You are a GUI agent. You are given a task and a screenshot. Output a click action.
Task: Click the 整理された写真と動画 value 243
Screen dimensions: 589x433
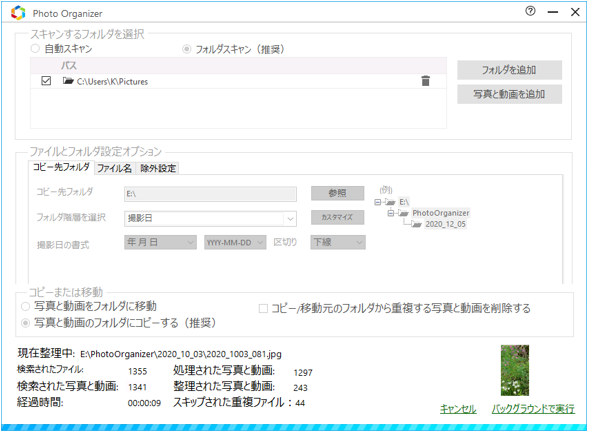[x=300, y=388]
